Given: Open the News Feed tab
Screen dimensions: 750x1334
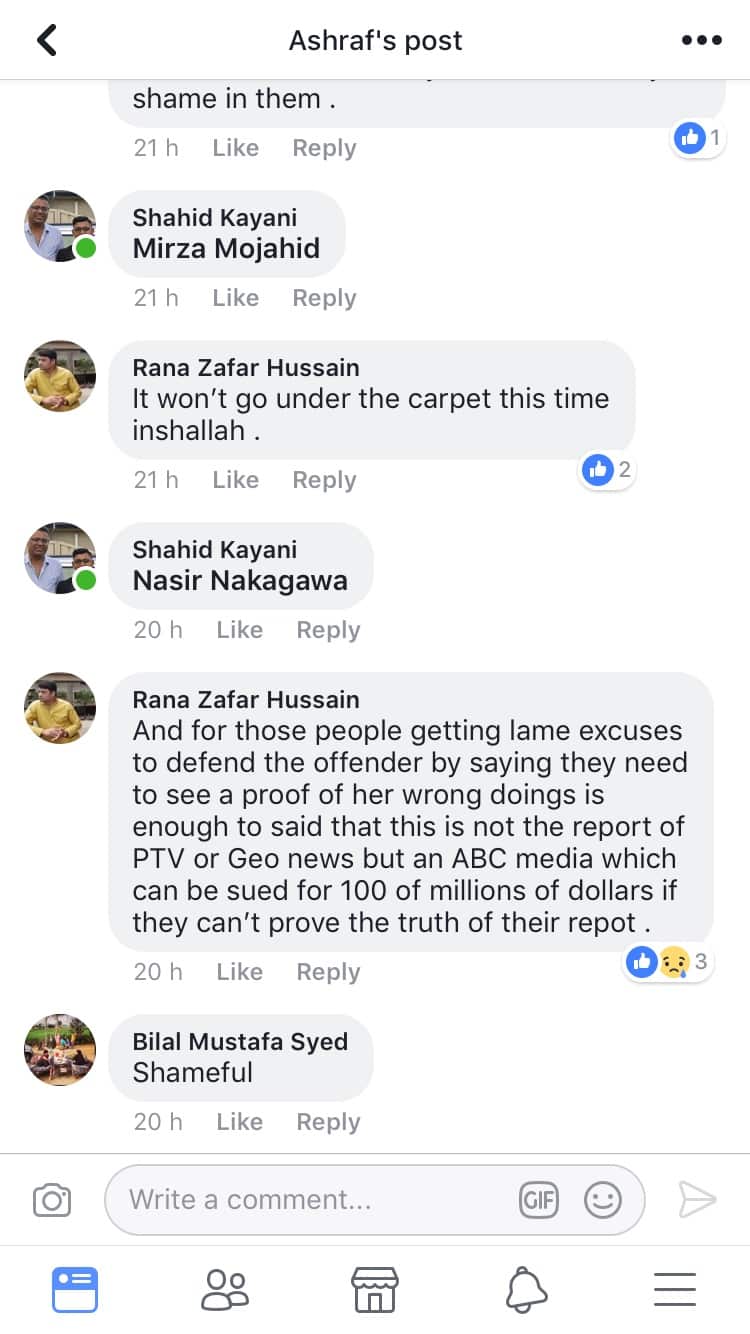Looking at the screenshot, I should (75, 1289).
